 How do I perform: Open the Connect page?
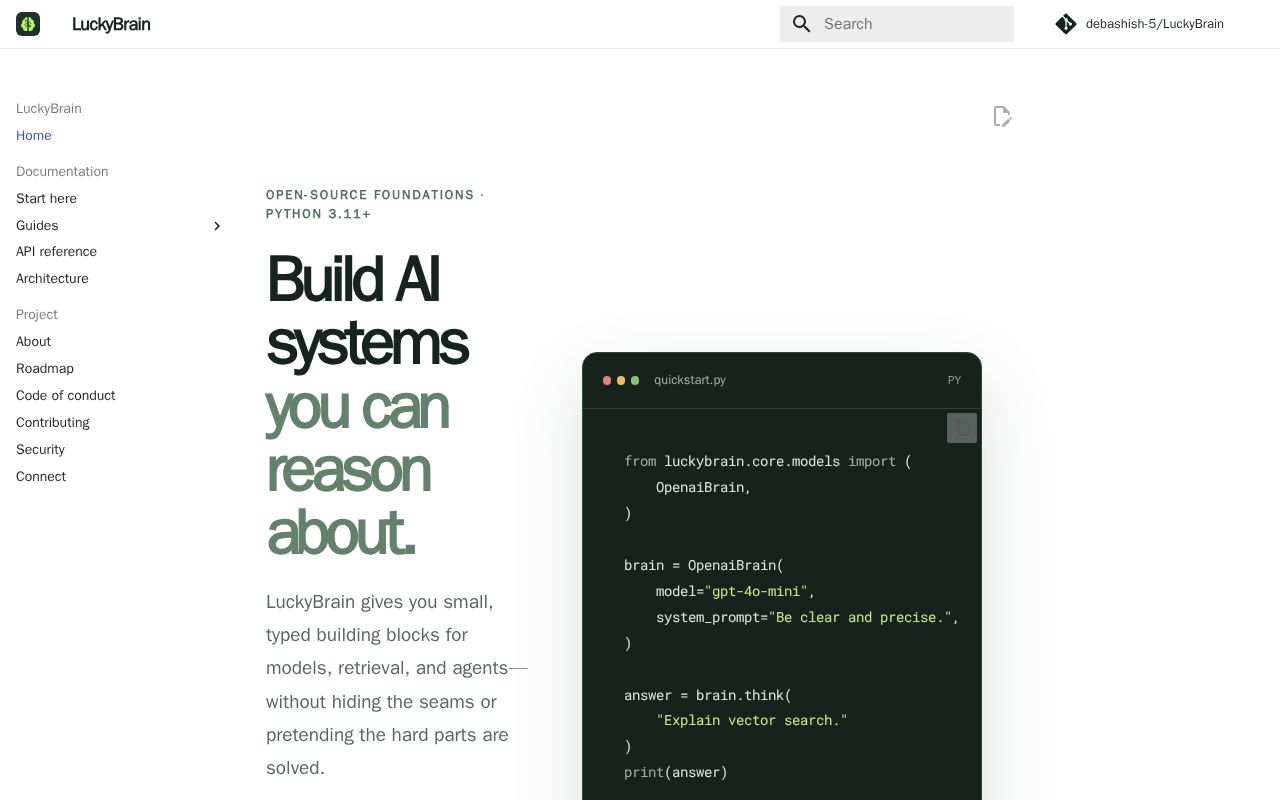(x=41, y=477)
